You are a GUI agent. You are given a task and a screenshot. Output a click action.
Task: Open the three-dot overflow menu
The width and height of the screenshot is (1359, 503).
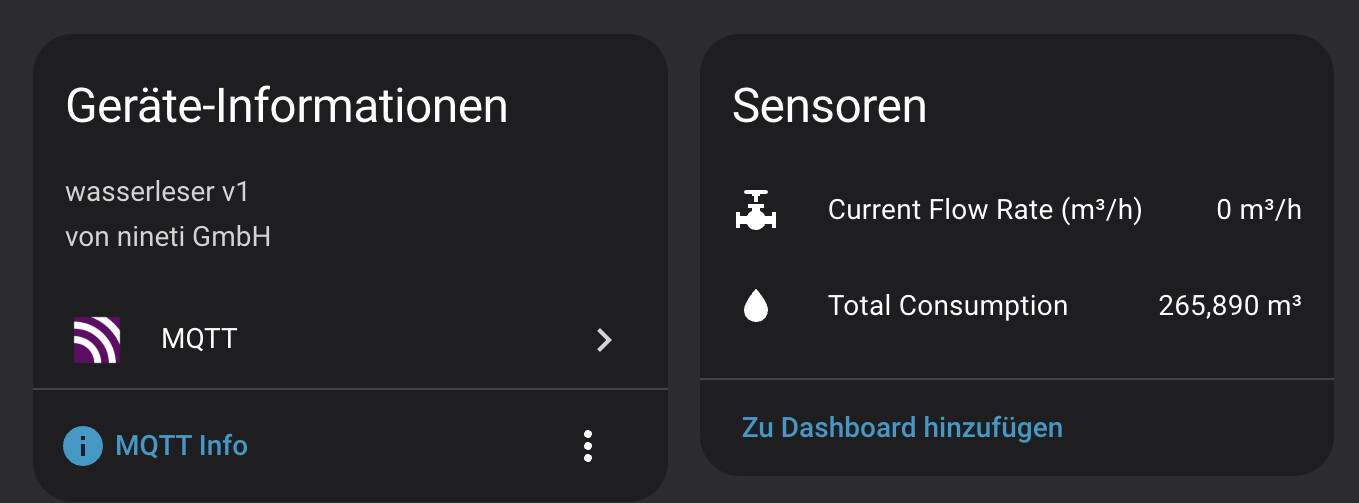(x=588, y=446)
